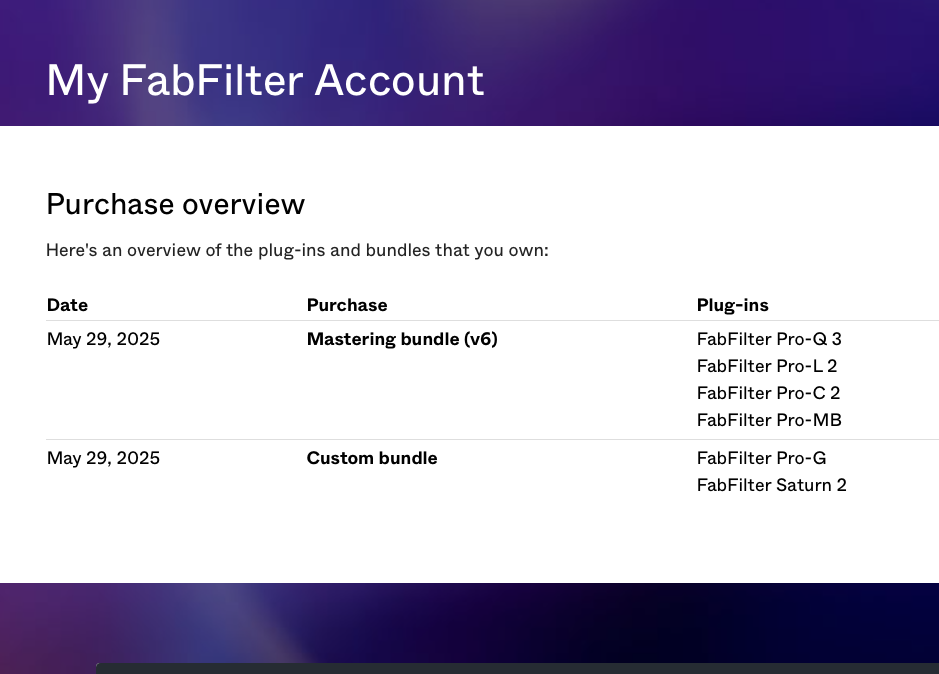Click the Plug-ins column header
939x674 pixels.
[732, 305]
